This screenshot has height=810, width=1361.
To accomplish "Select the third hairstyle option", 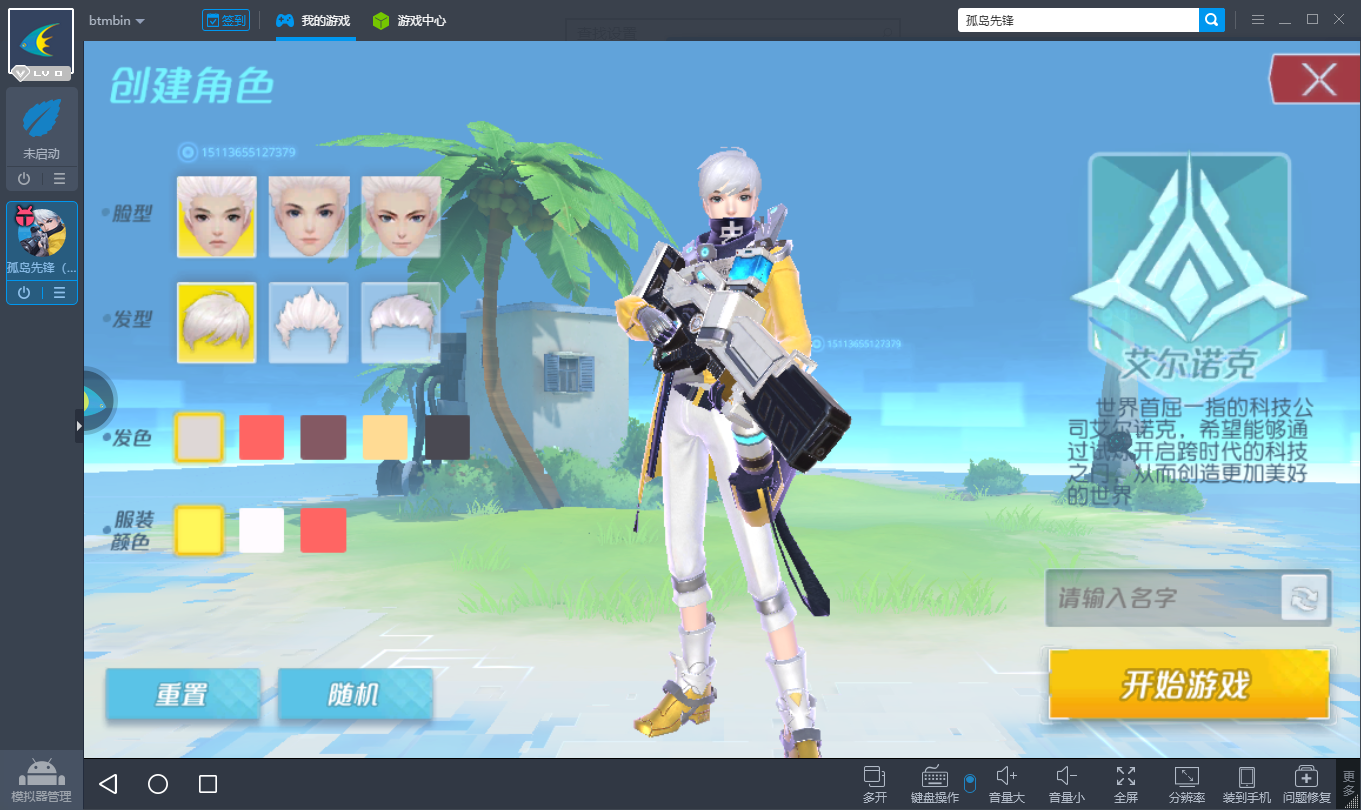I will [401, 322].
